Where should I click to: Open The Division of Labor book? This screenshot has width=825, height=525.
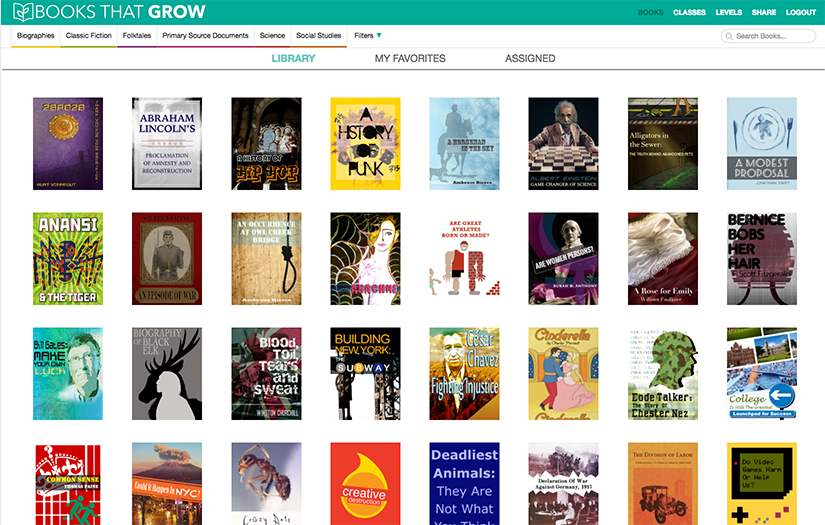click(662, 484)
